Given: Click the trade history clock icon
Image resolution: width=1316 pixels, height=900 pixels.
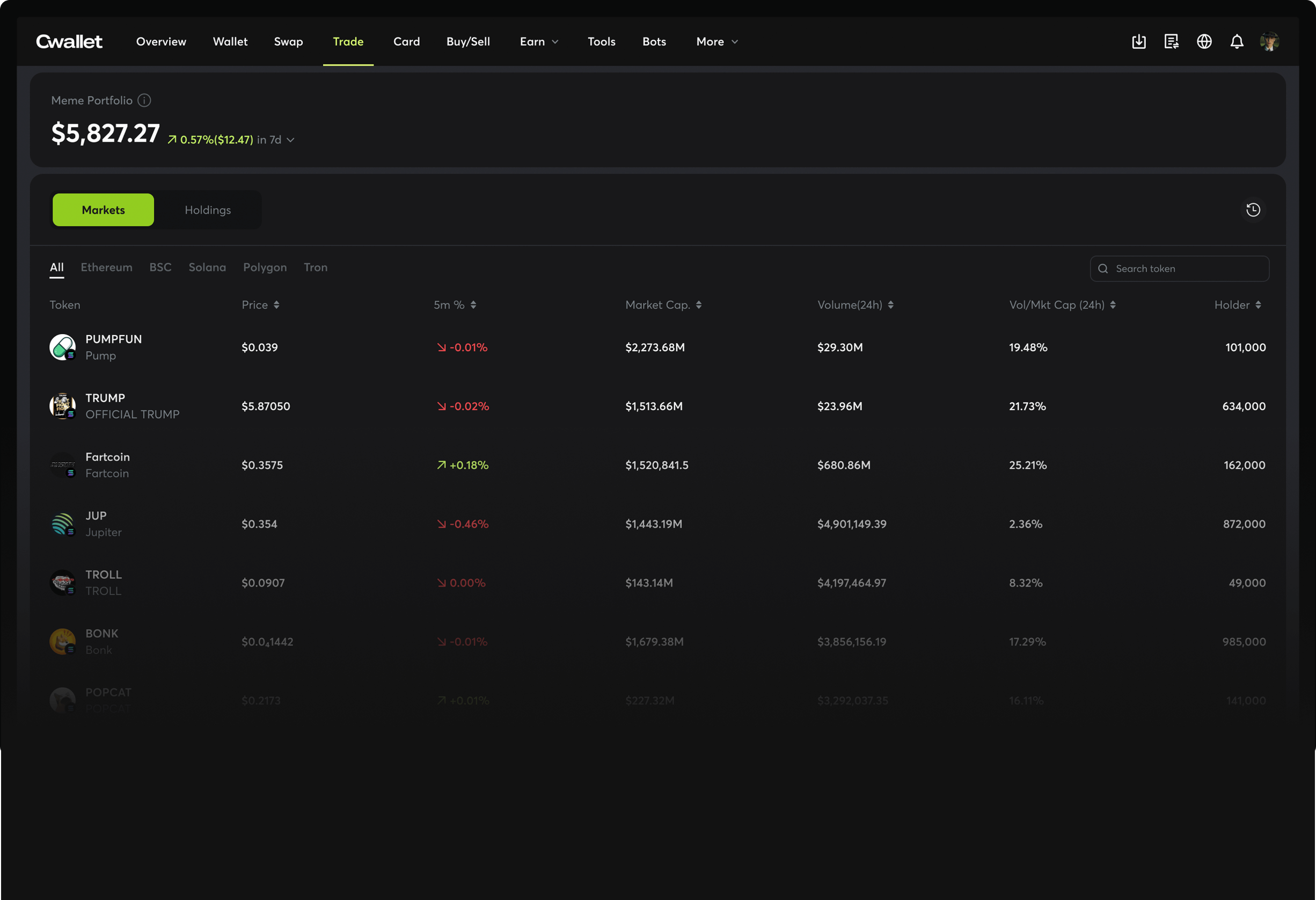Looking at the screenshot, I should [x=1254, y=209].
